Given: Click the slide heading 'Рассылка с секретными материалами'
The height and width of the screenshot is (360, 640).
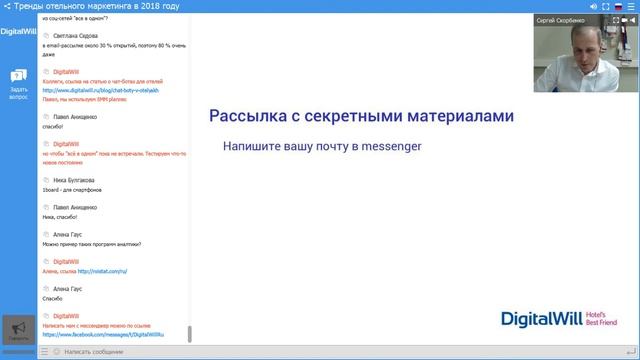Looking at the screenshot, I should pos(362,116).
